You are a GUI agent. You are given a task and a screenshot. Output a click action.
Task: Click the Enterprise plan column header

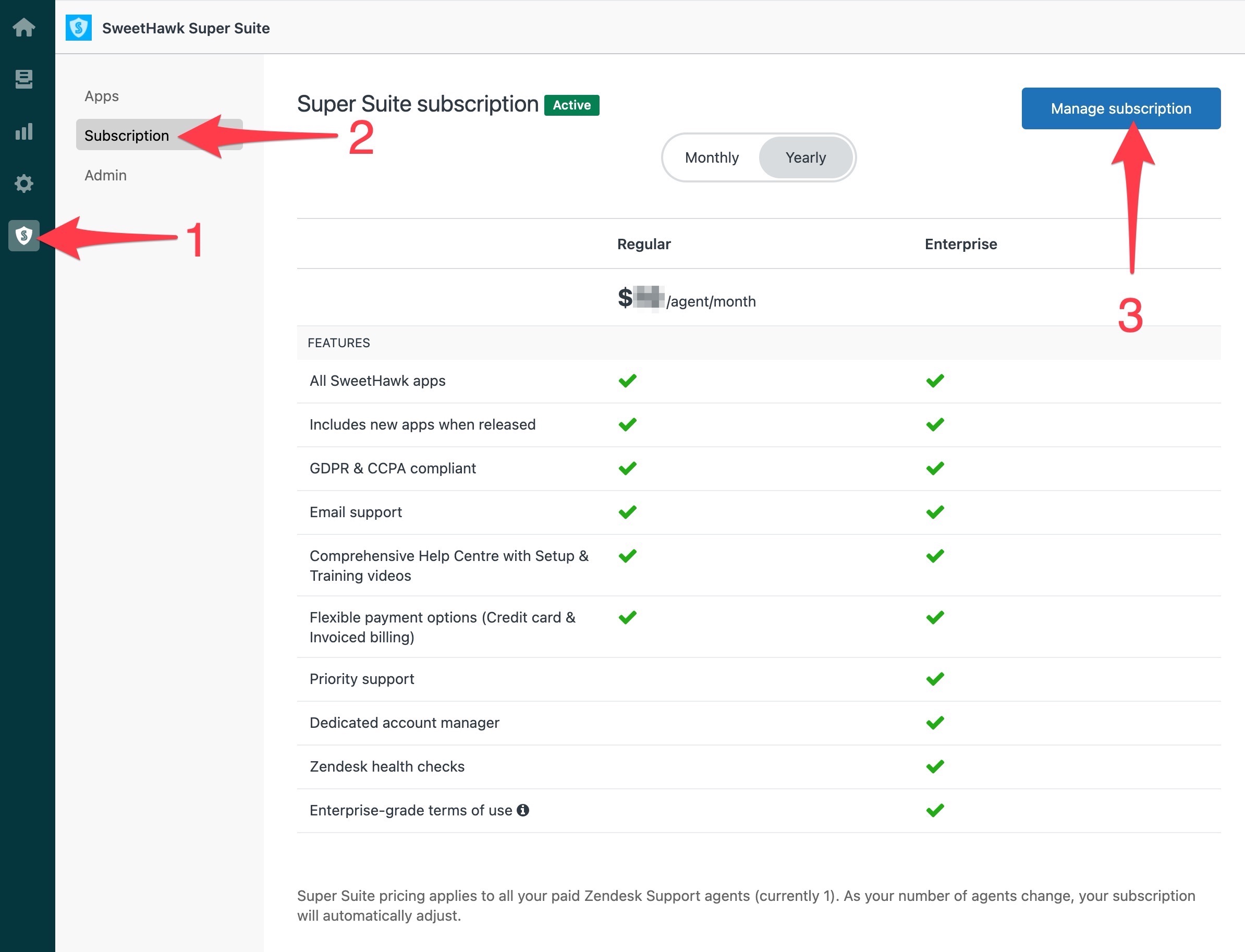click(960, 244)
